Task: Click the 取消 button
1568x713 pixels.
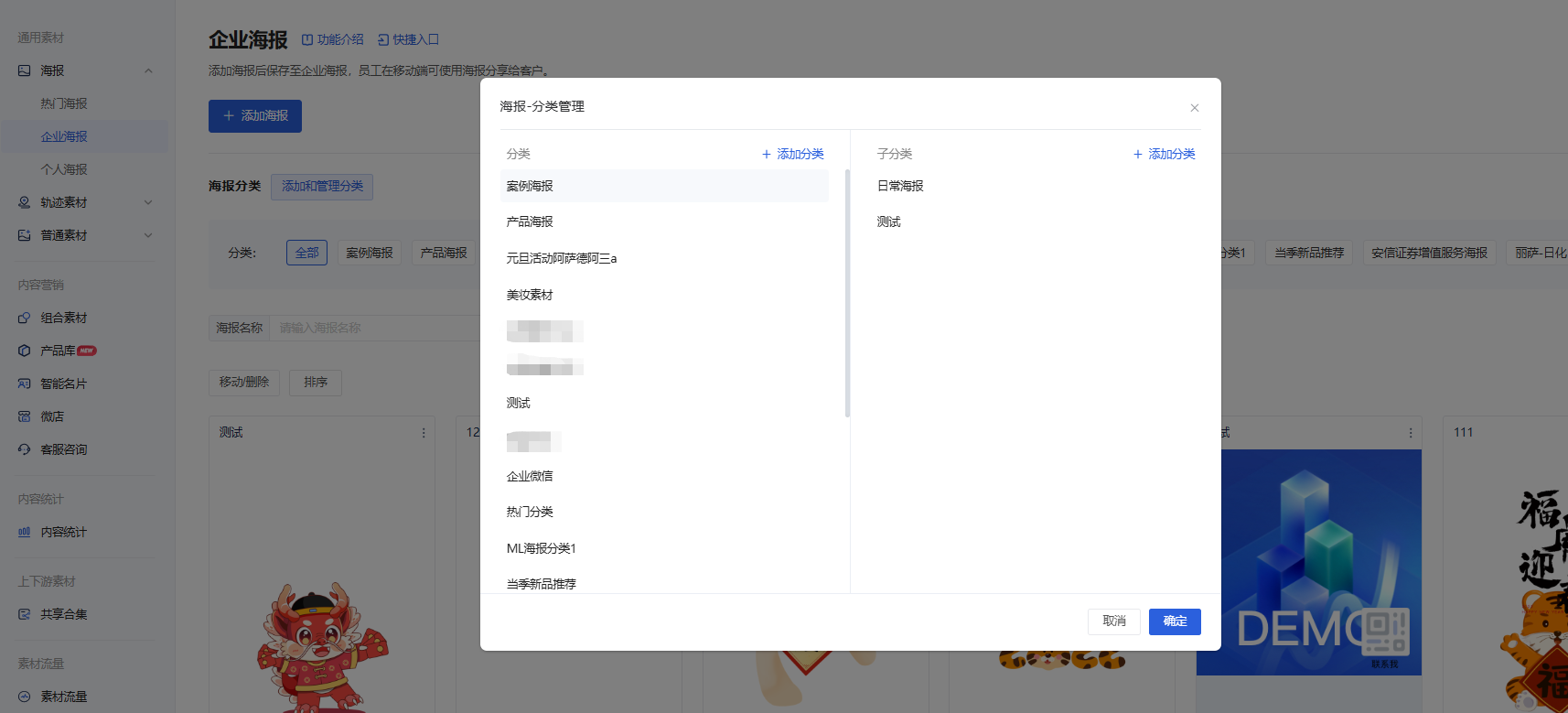Action: [x=1114, y=621]
